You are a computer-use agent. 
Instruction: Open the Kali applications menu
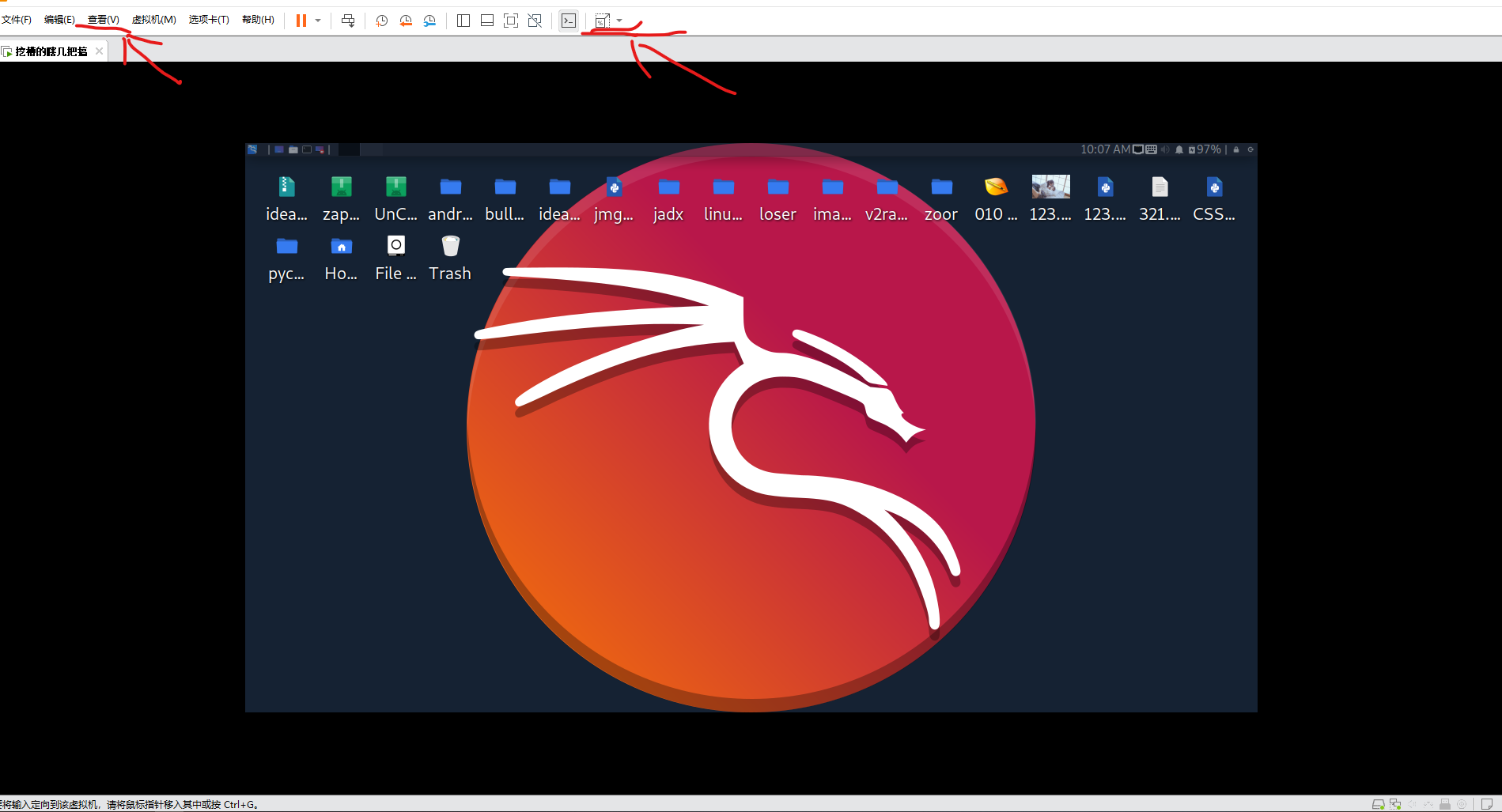coord(252,149)
